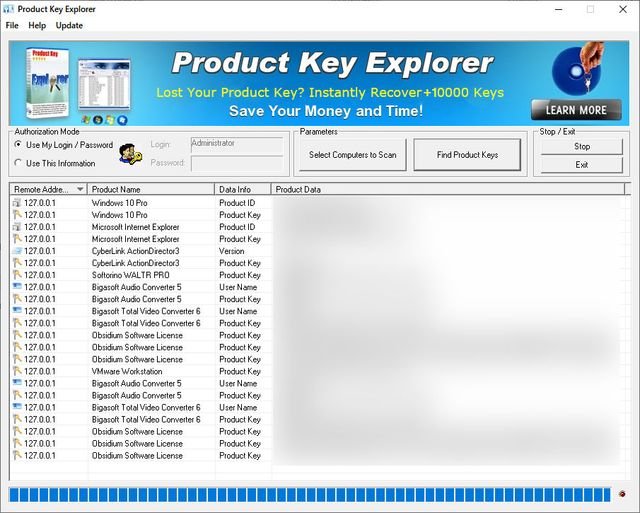
Task: Click Product ID cell in Microsoft Internet Explorer row
Action: click(x=237, y=227)
